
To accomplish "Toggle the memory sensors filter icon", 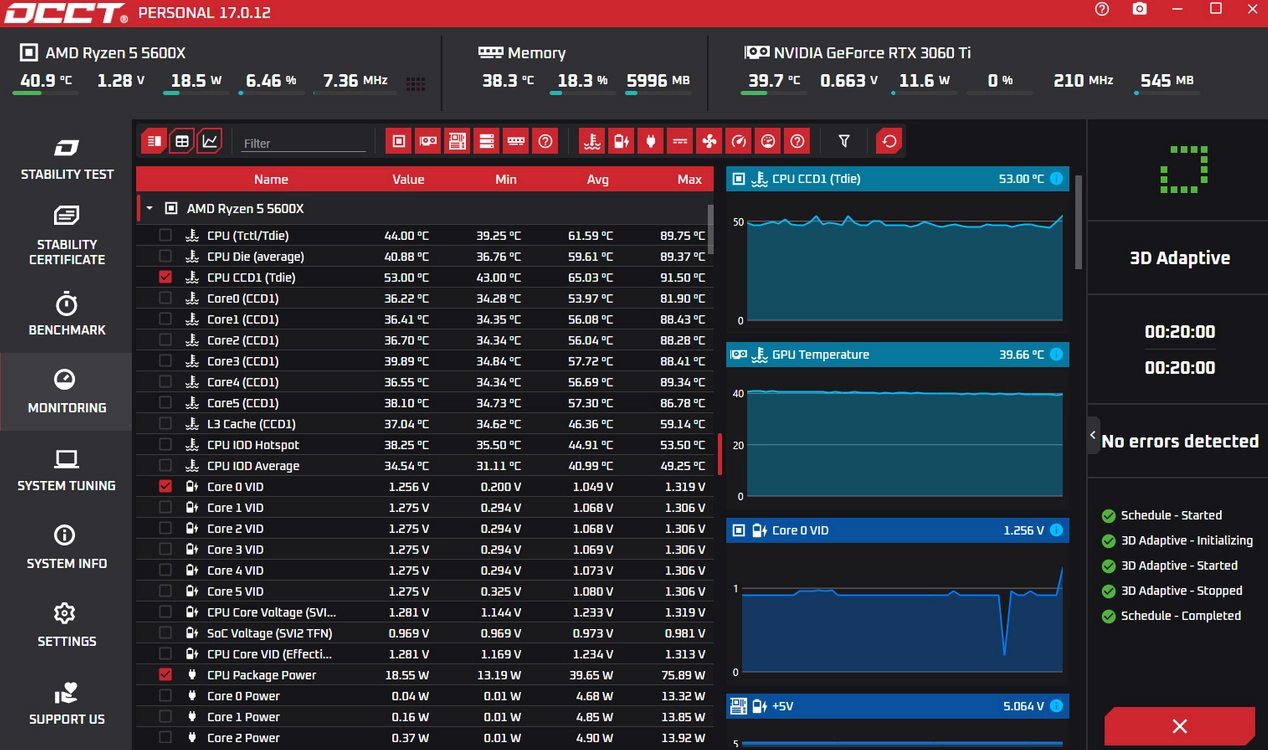I will 516,142.
